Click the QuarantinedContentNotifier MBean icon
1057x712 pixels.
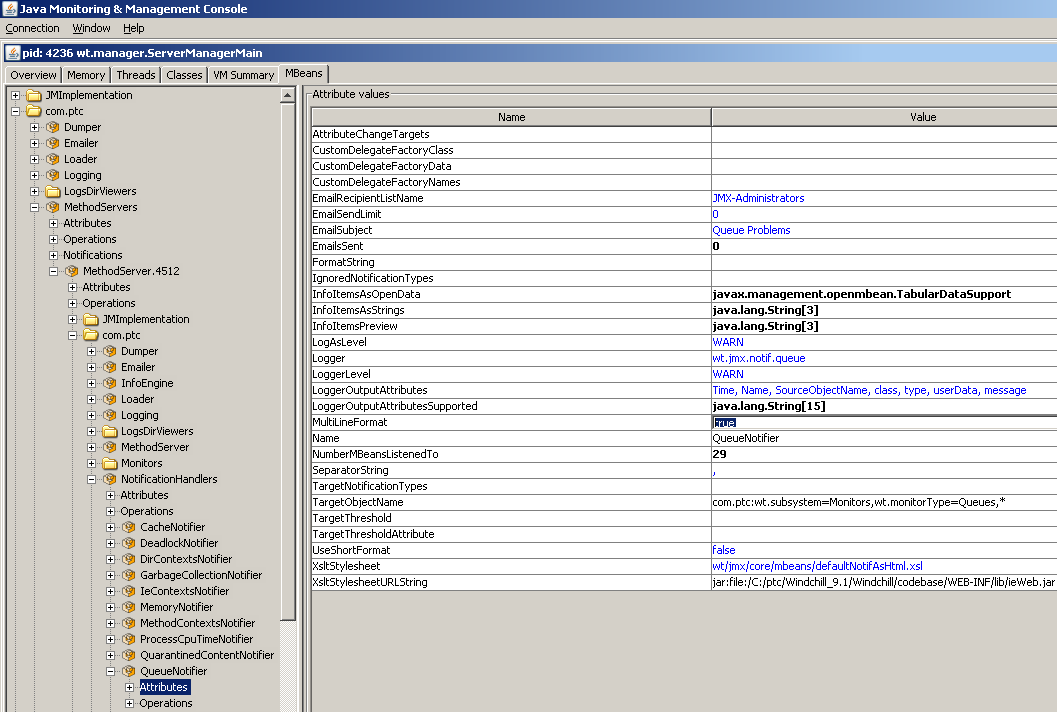pyautogui.click(x=129, y=655)
